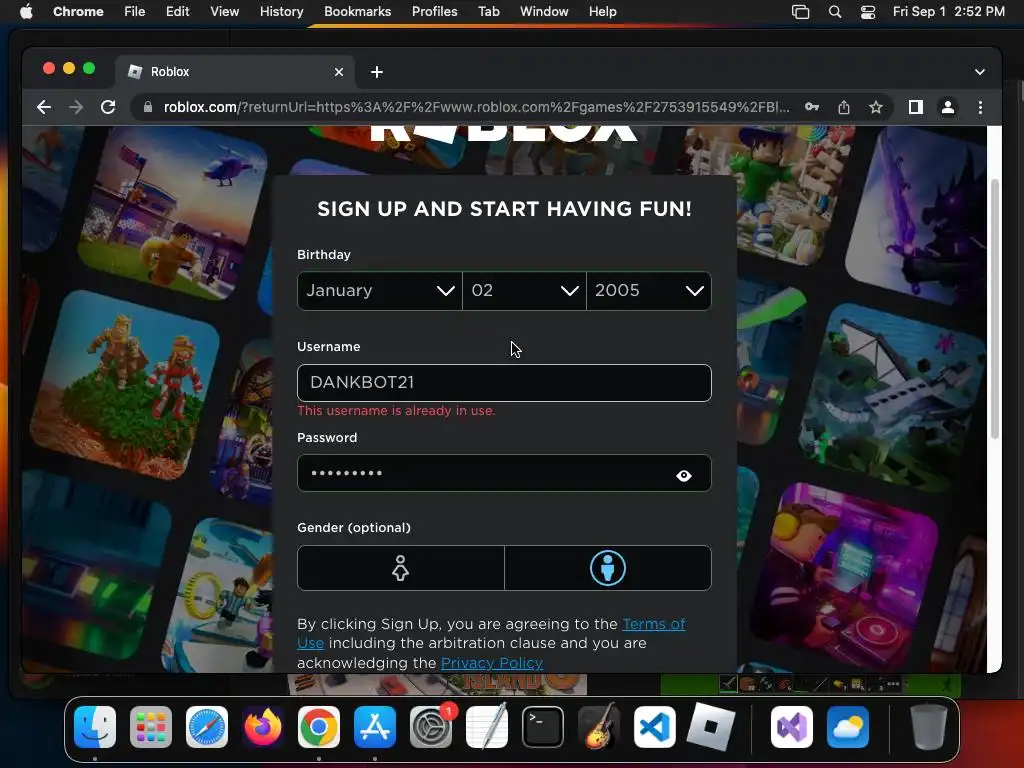Open the Apple menu
This screenshot has width=1024, height=768.
[x=26, y=12]
